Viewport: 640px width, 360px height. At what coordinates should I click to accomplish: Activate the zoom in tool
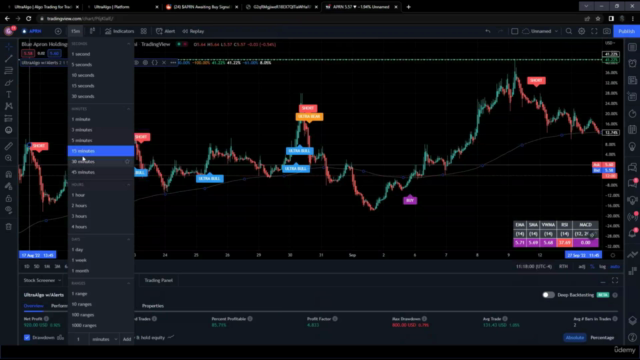tap(9, 158)
